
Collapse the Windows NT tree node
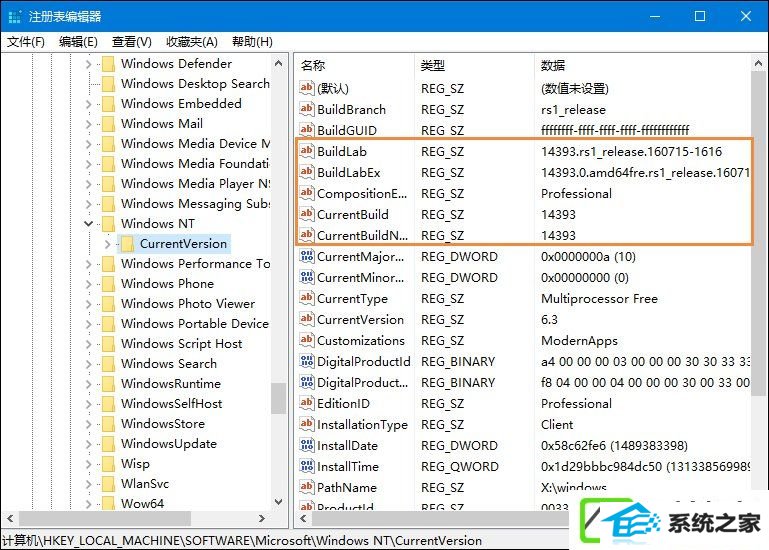coord(88,224)
